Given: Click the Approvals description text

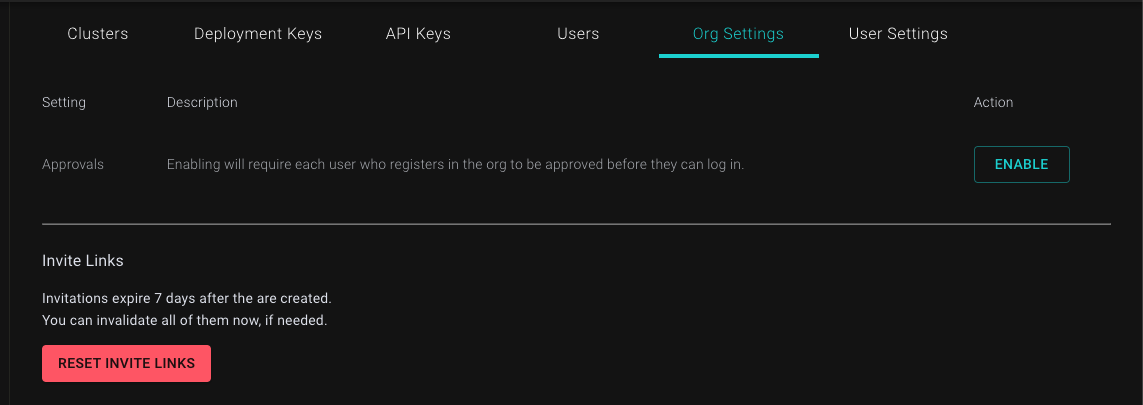Looking at the screenshot, I should coord(455,165).
